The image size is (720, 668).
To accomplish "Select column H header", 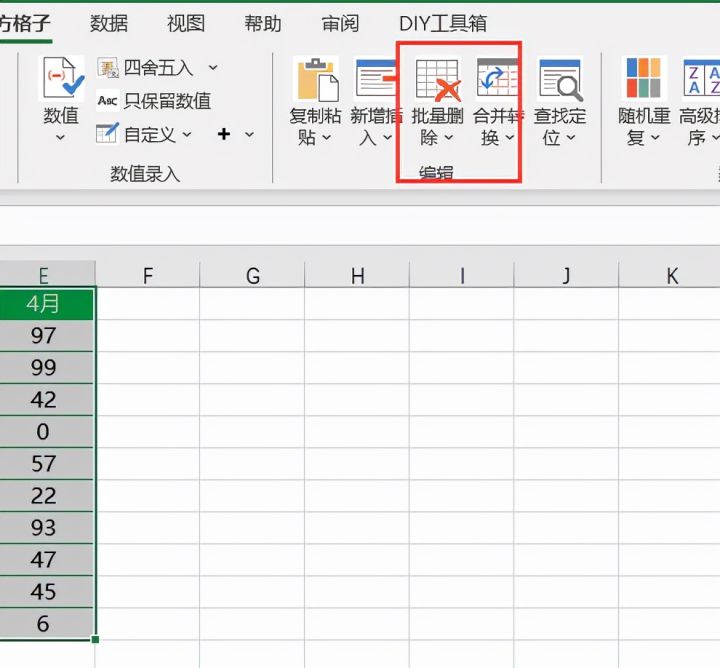I will [357, 275].
